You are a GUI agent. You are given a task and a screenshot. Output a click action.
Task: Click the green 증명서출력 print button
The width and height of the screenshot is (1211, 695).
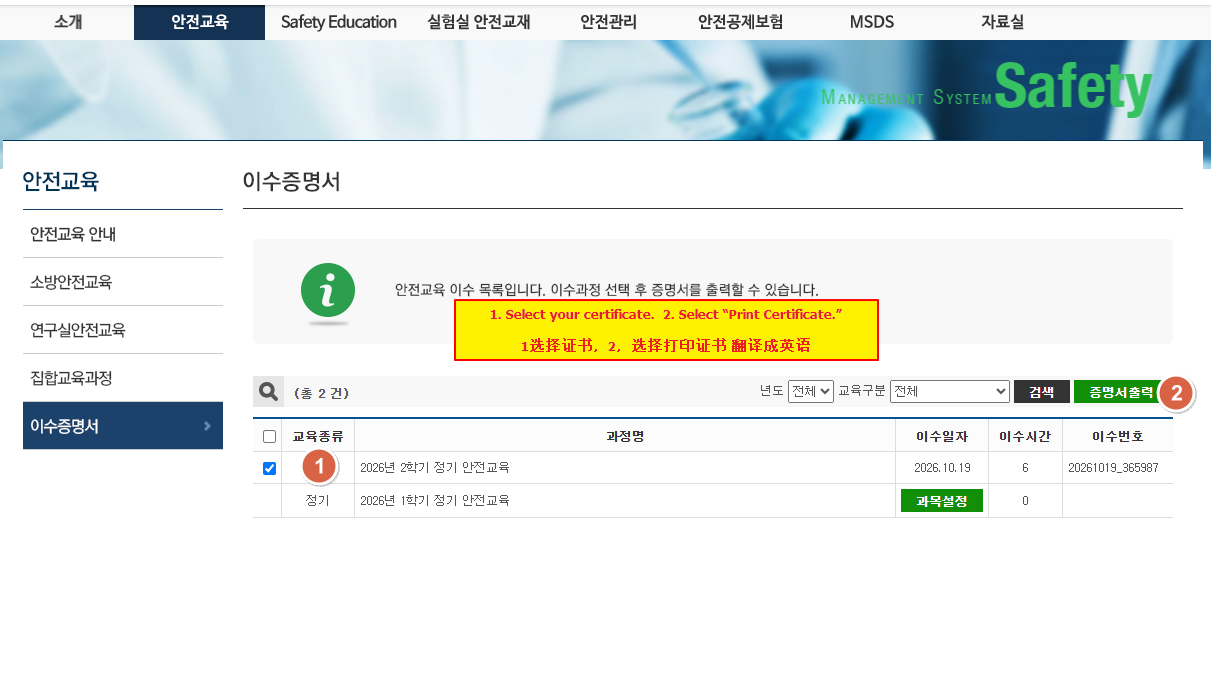(1119, 392)
